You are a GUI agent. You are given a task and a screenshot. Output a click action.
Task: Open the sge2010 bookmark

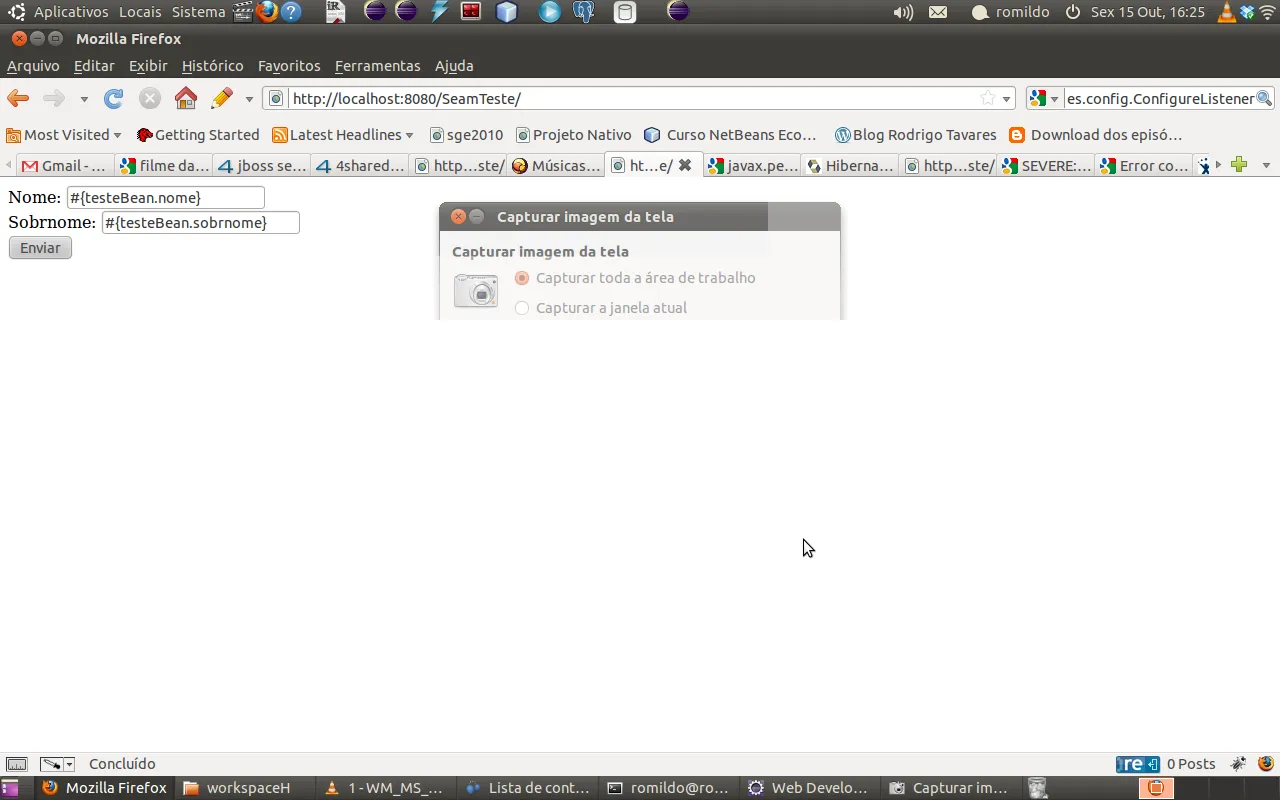[466, 135]
